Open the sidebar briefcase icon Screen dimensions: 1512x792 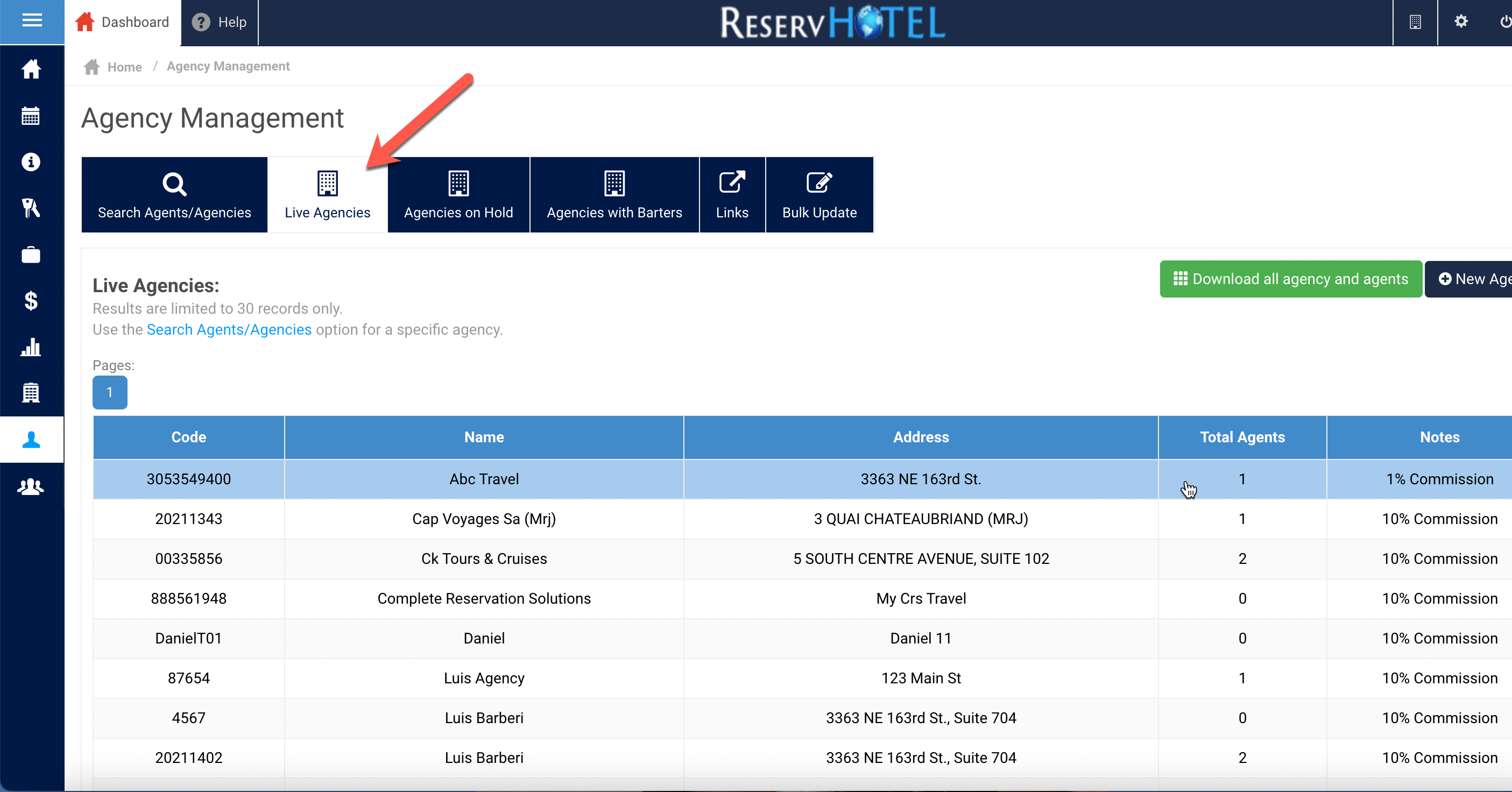click(31, 255)
